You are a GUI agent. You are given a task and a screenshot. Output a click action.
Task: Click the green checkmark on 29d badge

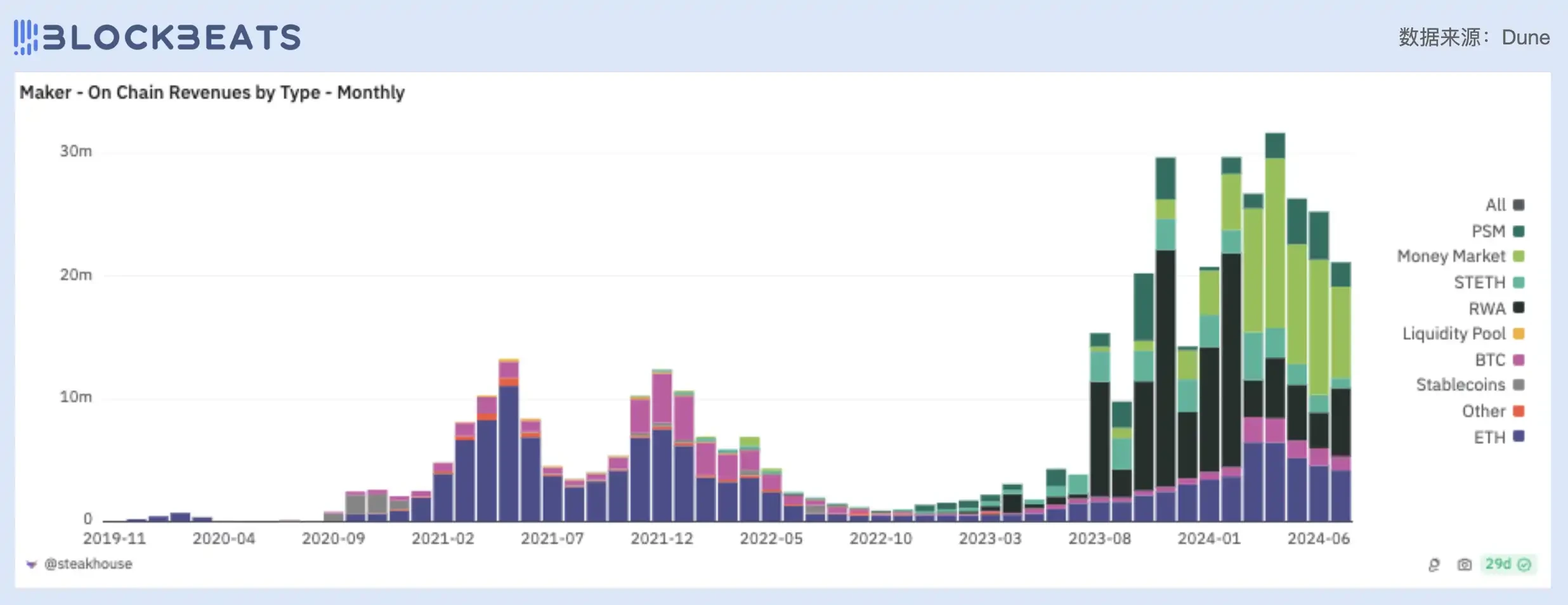pyautogui.click(x=1525, y=564)
